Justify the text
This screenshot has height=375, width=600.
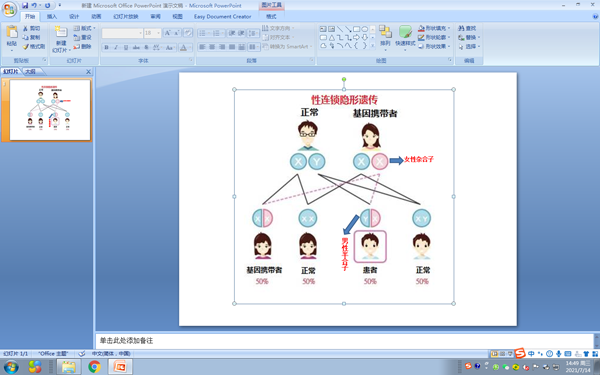click(232, 47)
